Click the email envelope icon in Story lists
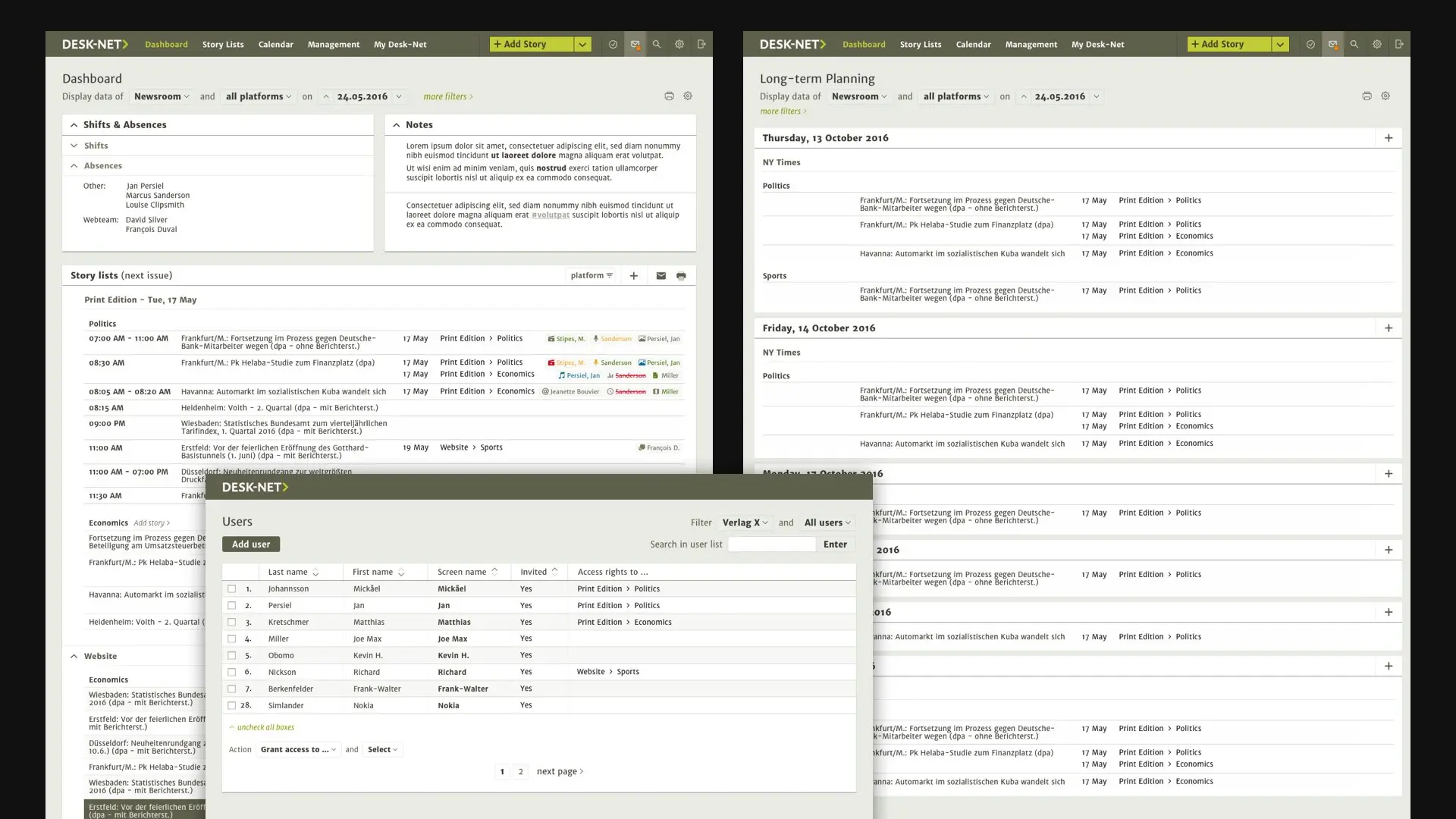Viewport: 1456px width, 819px height. [x=661, y=276]
